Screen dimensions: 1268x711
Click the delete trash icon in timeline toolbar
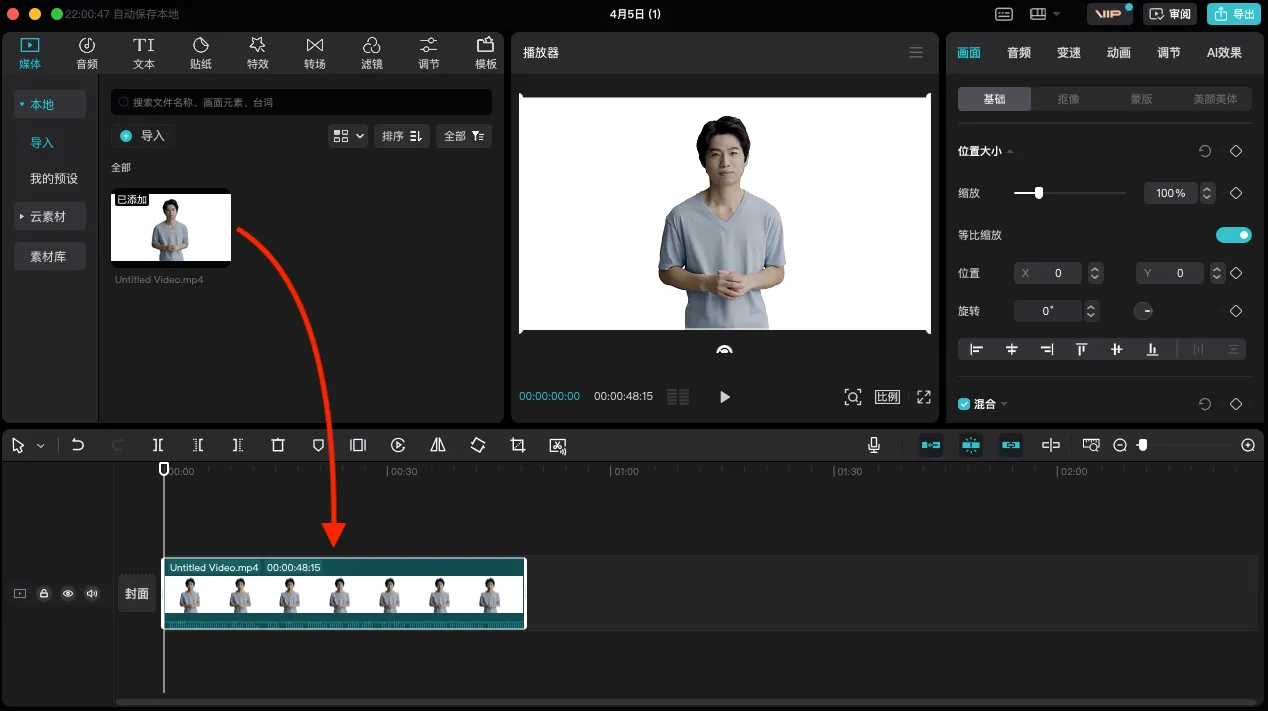click(278, 445)
